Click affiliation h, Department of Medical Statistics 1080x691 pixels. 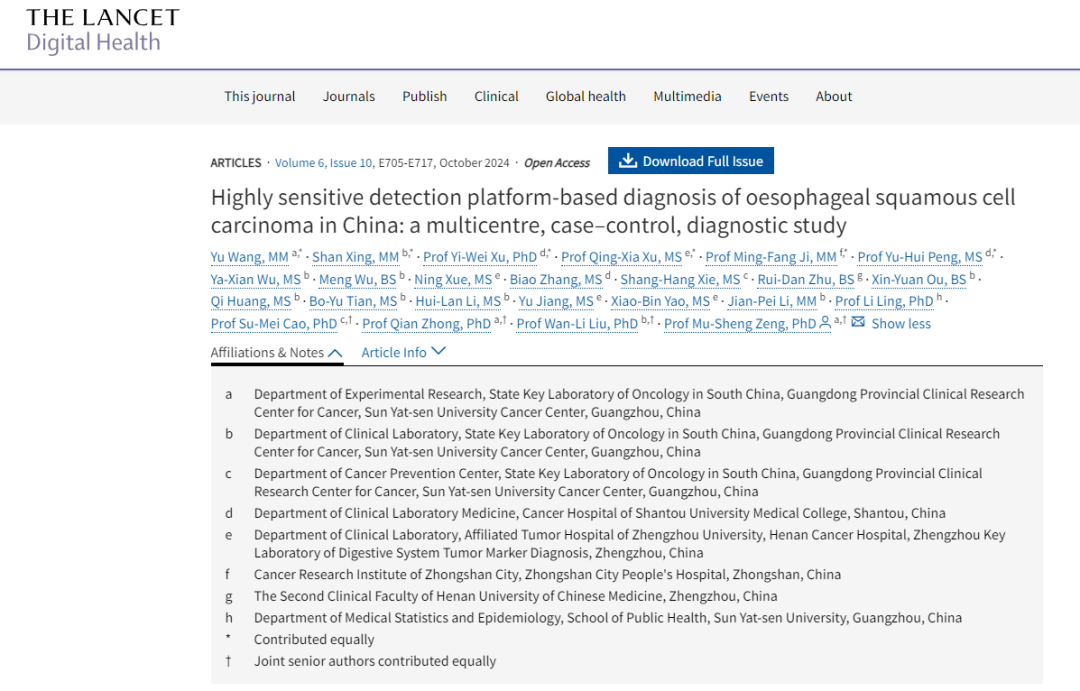[608, 618]
